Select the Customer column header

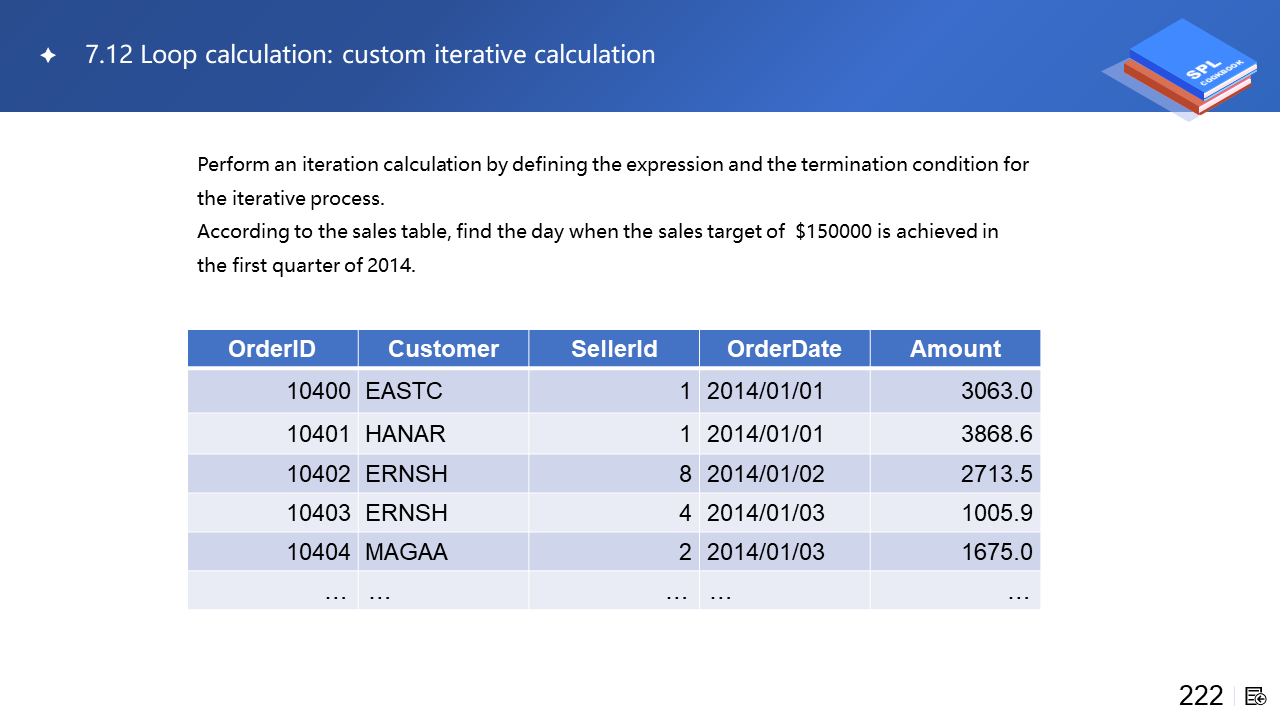click(x=443, y=348)
